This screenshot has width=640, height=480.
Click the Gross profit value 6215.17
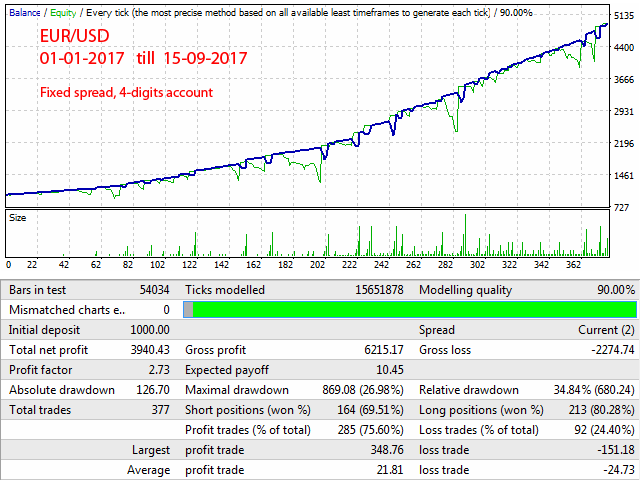pyautogui.click(x=384, y=350)
